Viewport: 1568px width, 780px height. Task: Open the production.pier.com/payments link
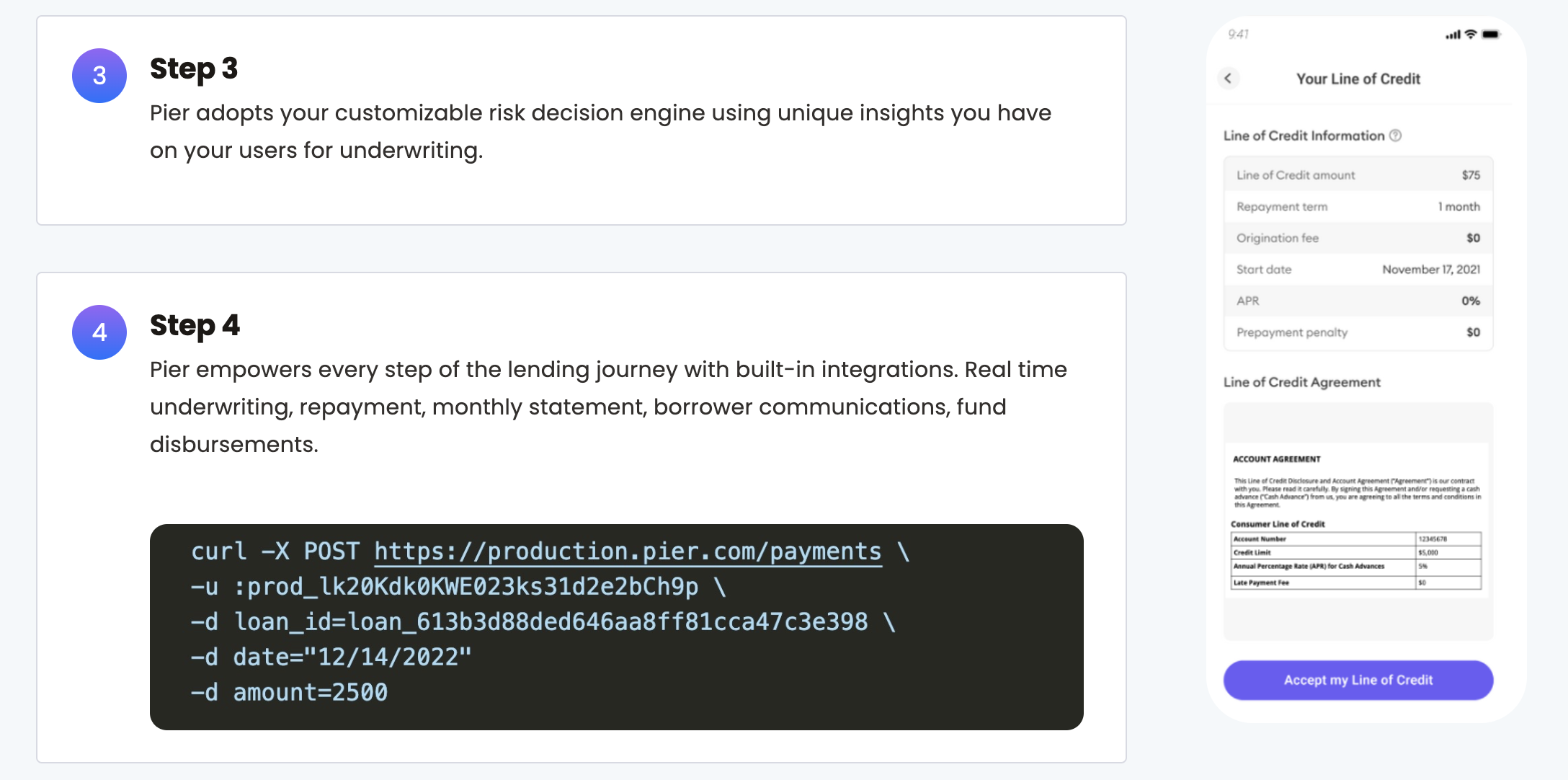click(x=627, y=551)
